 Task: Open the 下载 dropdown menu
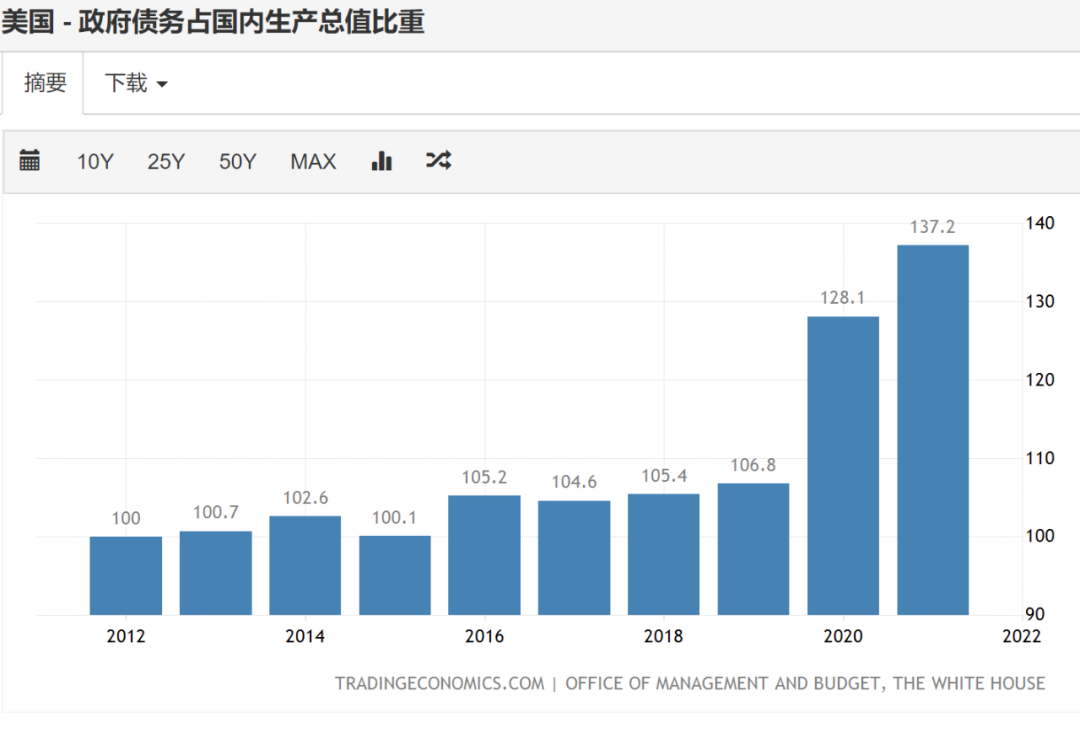pyautogui.click(x=136, y=83)
